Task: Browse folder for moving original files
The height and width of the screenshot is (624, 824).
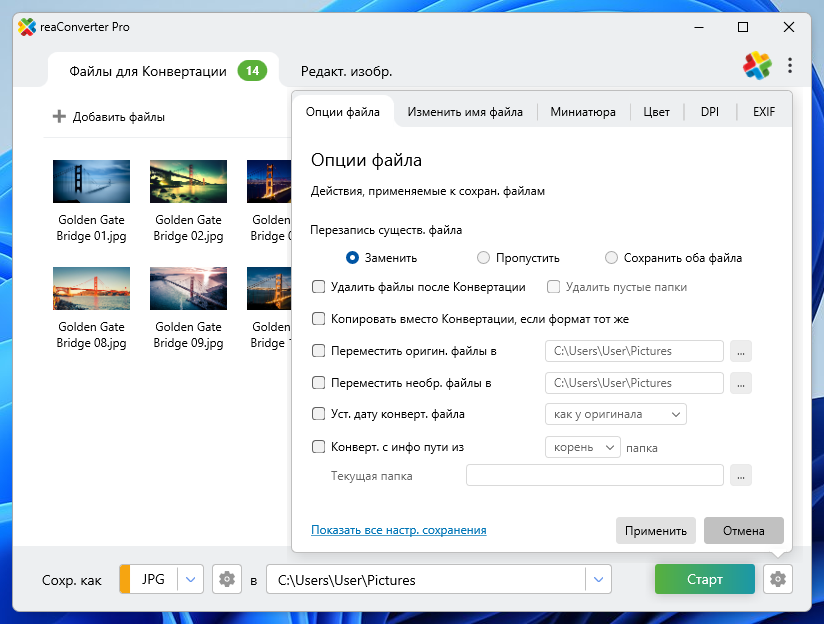Action: pyautogui.click(x=740, y=351)
